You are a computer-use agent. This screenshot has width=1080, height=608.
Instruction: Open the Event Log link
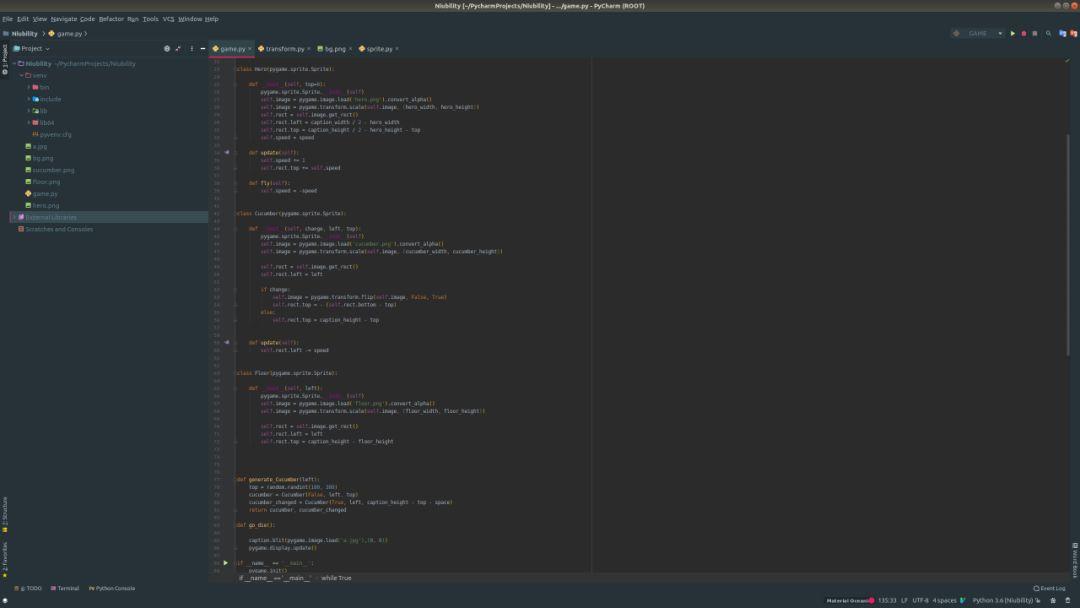1049,588
